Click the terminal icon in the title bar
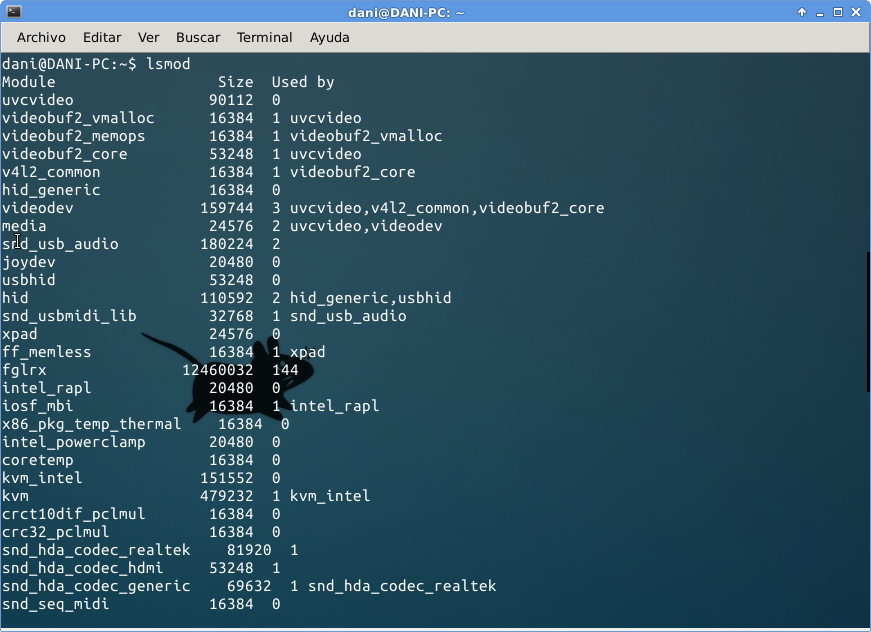871x632 pixels. tap(14, 11)
